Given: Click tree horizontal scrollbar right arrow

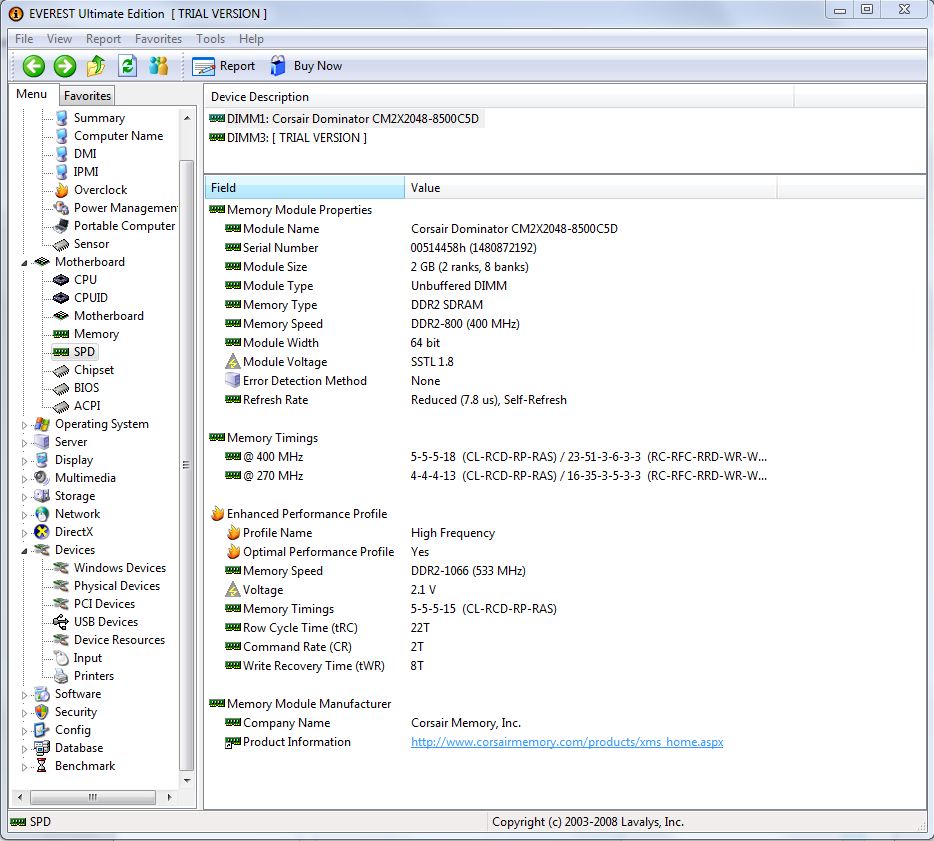Looking at the screenshot, I should pyautogui.click(x=169, y=797).
